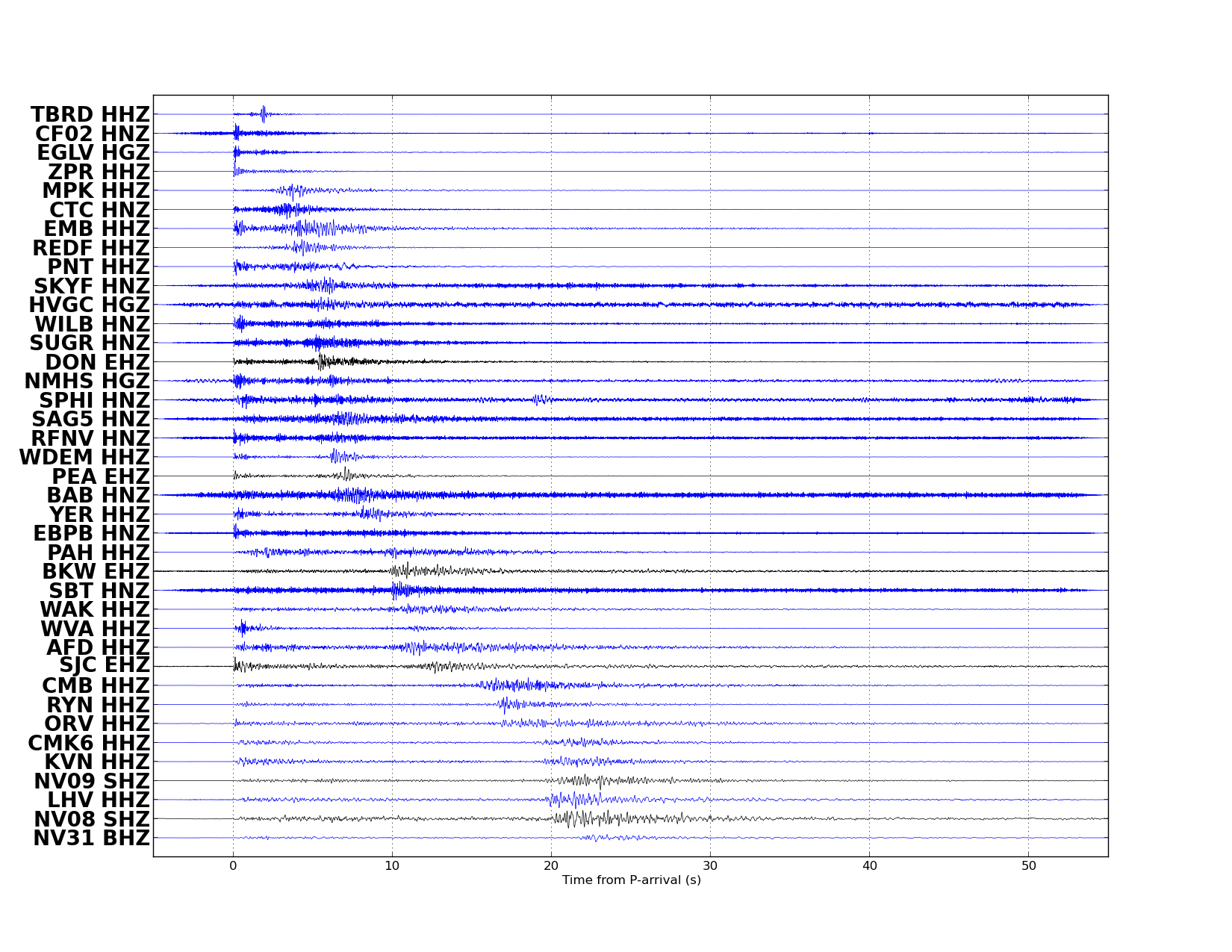
Task: Select the ZPR HHZ label
Action: (99, 172)
